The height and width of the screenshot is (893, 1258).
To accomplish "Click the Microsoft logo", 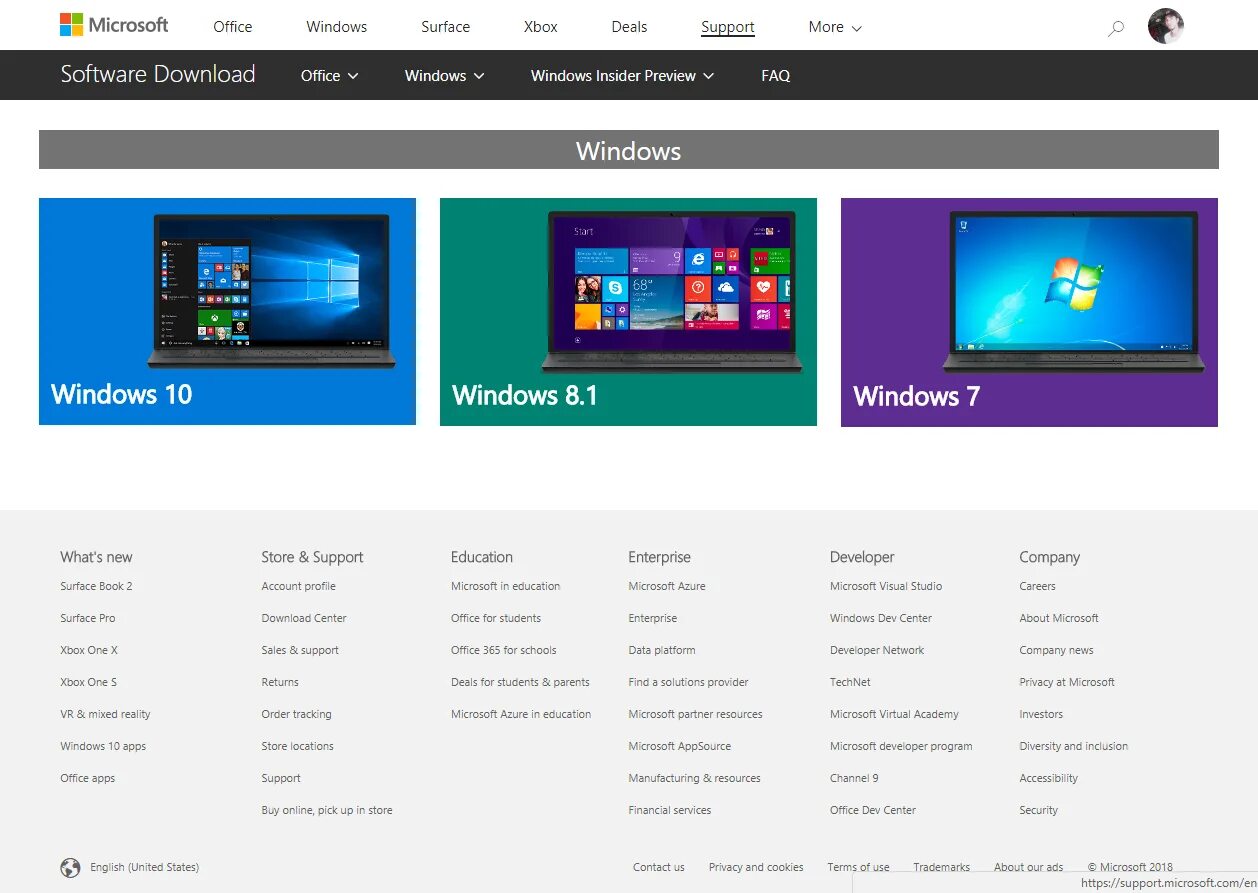I will pos(114,25).
